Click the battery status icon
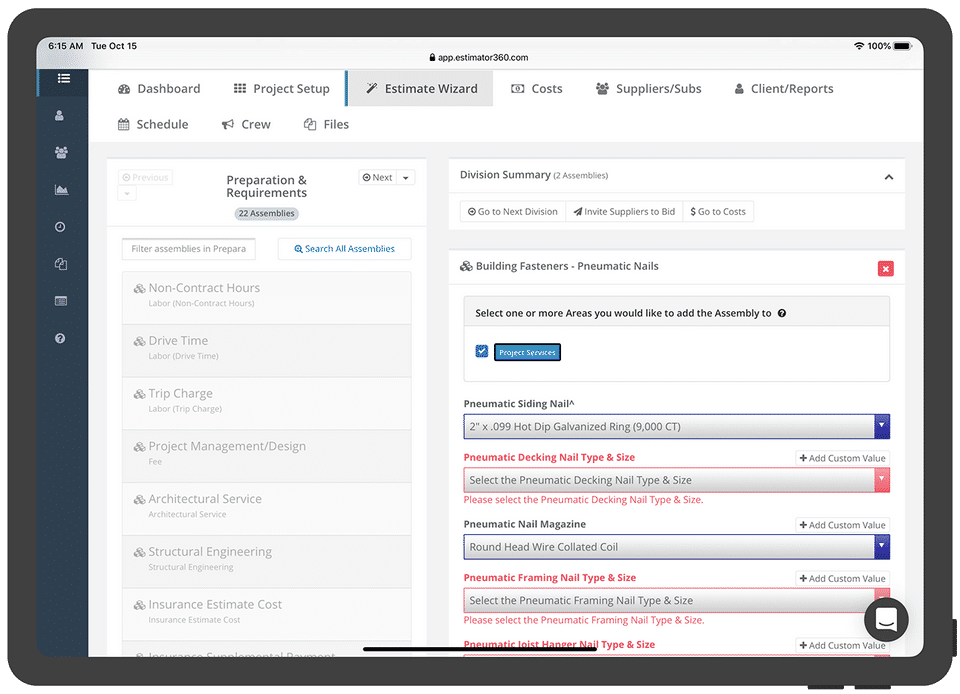Screen dimensions: 960x694 tap(902, 46)
